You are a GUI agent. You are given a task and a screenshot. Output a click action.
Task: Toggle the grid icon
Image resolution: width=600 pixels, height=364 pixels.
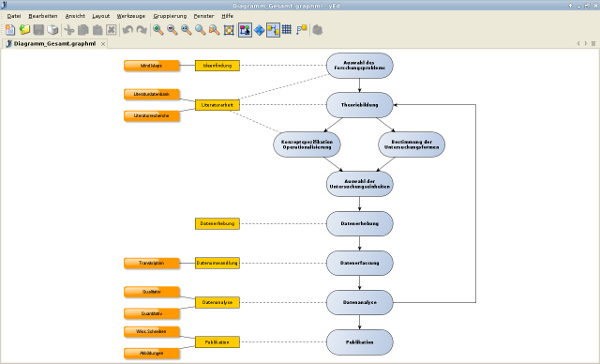click(x=287, y=30)
